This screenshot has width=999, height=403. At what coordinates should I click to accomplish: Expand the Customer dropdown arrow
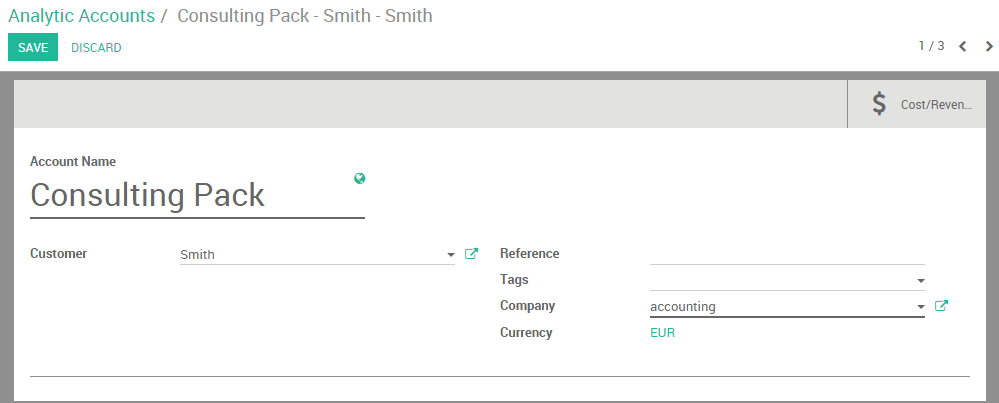(451, 255)
